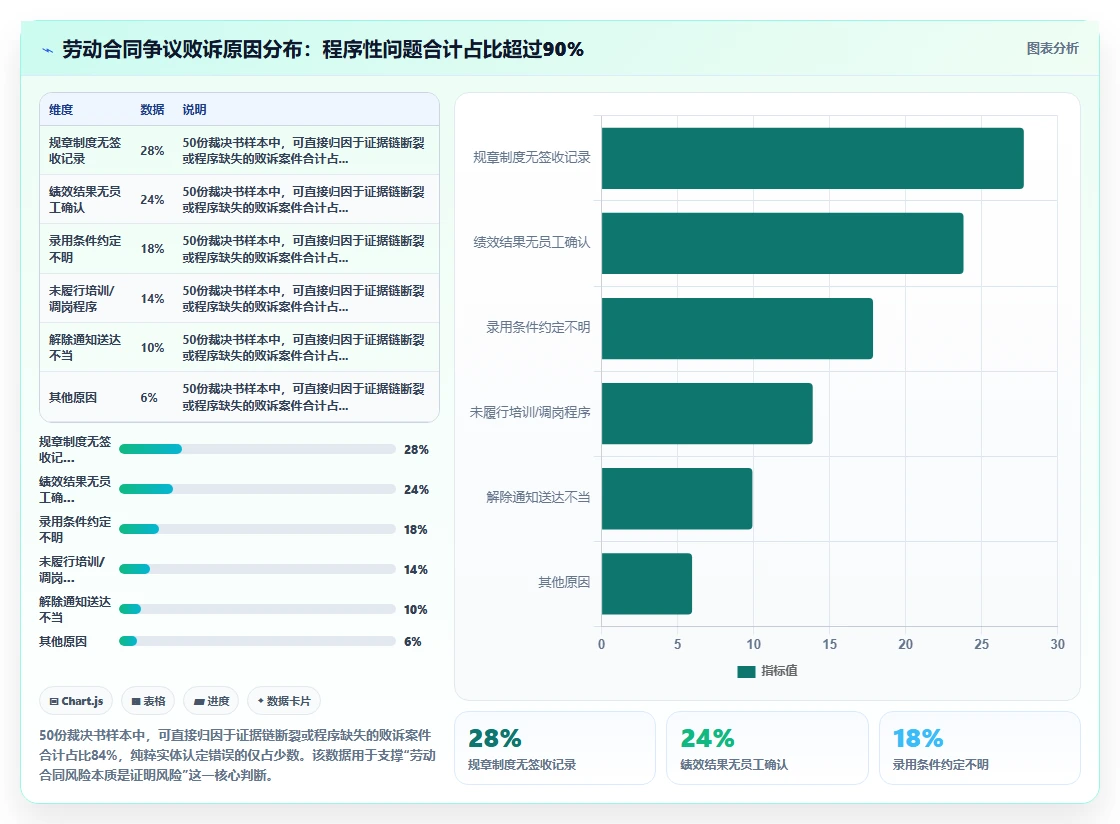1120x824 pixels.
Task: Click the y-axis label 其他原因 in chart
Action: click(564, 582)
